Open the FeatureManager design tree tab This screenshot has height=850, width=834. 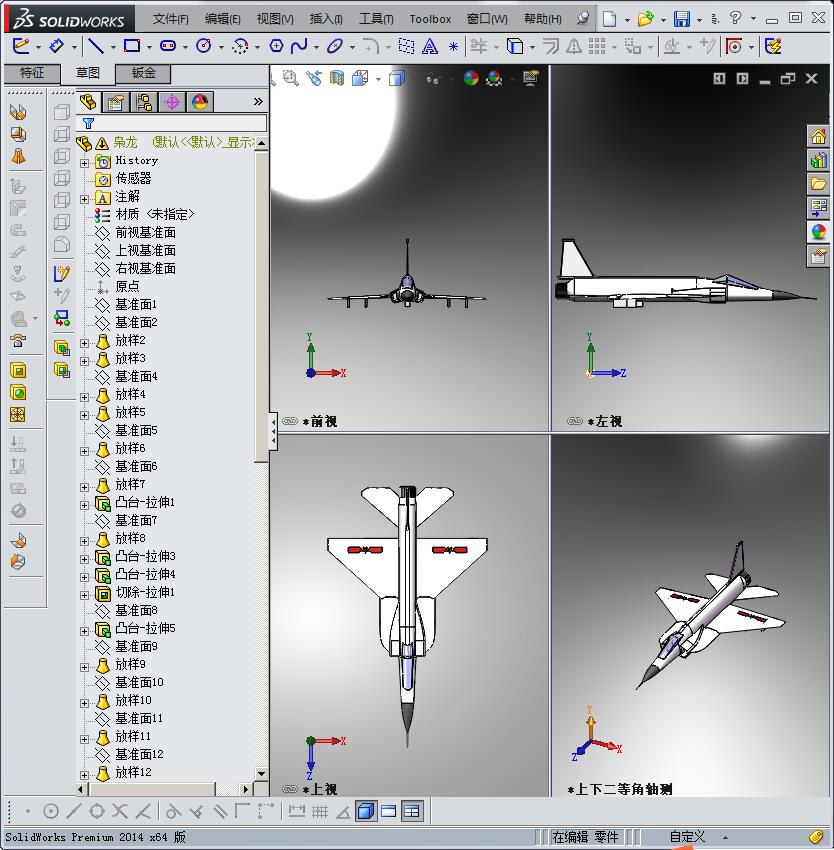click(88, 102)
